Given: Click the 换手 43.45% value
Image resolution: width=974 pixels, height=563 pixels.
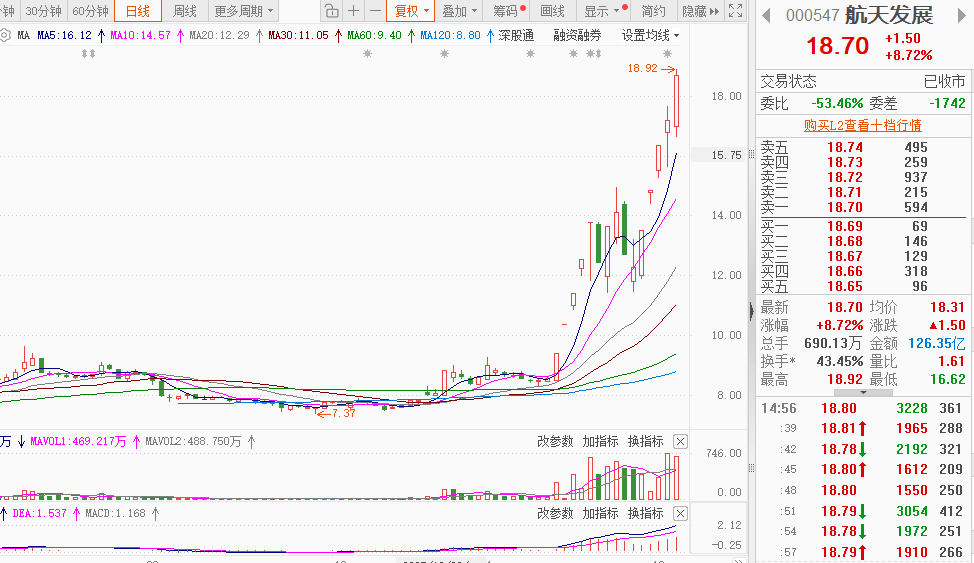Looking at the screenshot, I should coord(839,361).
